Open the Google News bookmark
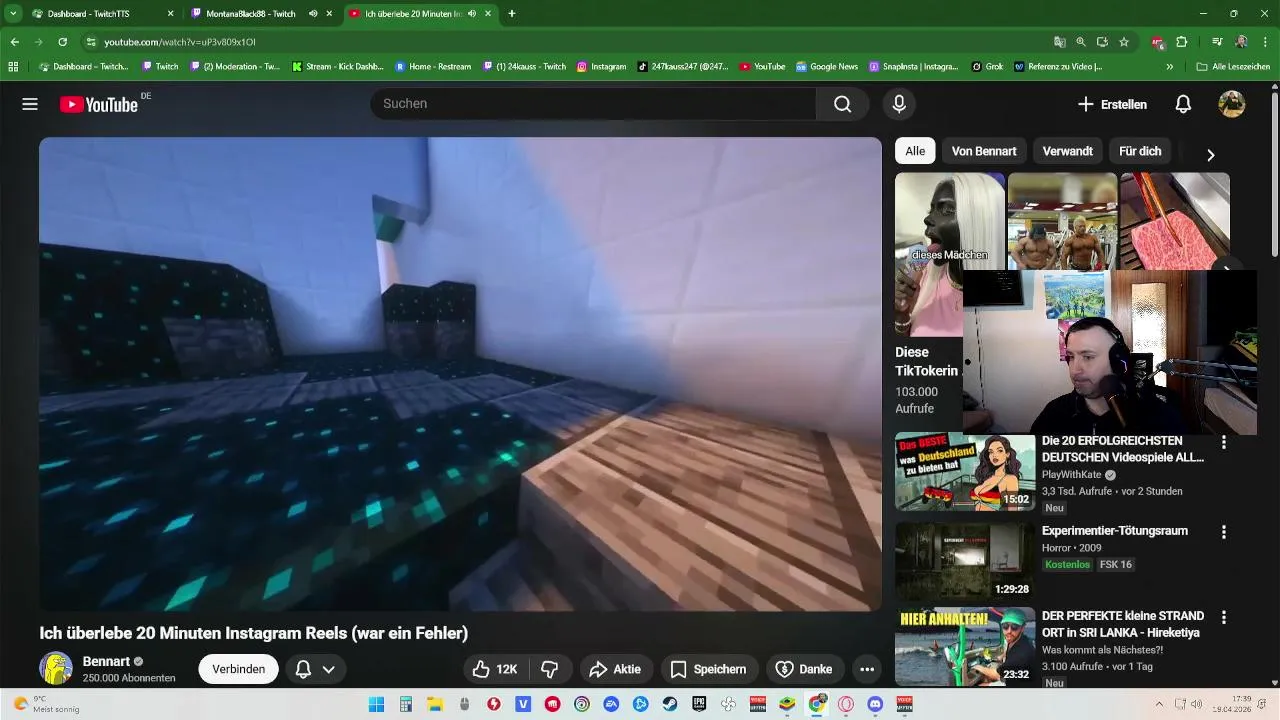The height and width of the screenshot is (720, 1280). pos(827,67)
